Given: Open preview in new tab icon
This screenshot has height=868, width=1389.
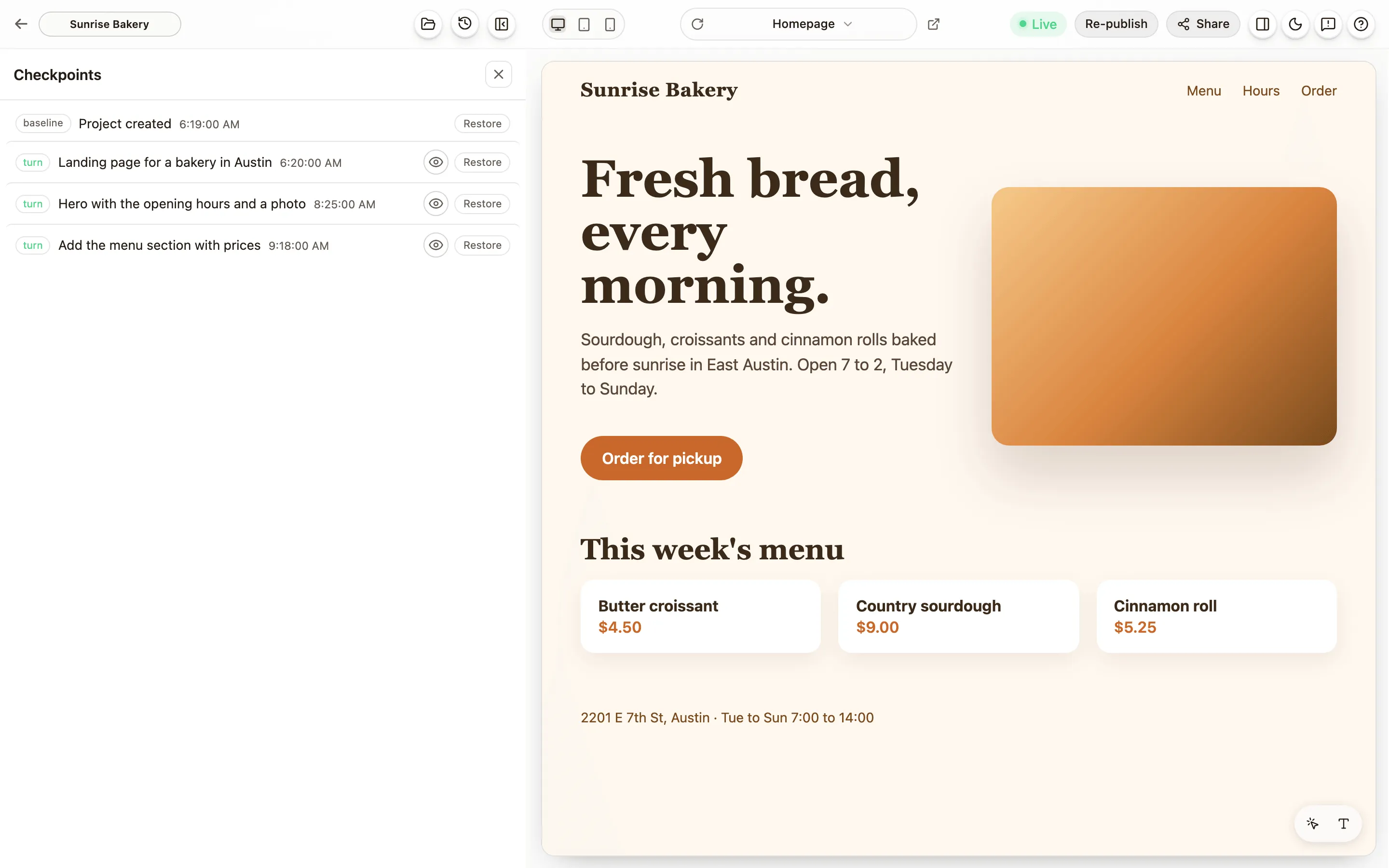Looking at the screenshot, I should pyautogui.click(x=934, y=24).
